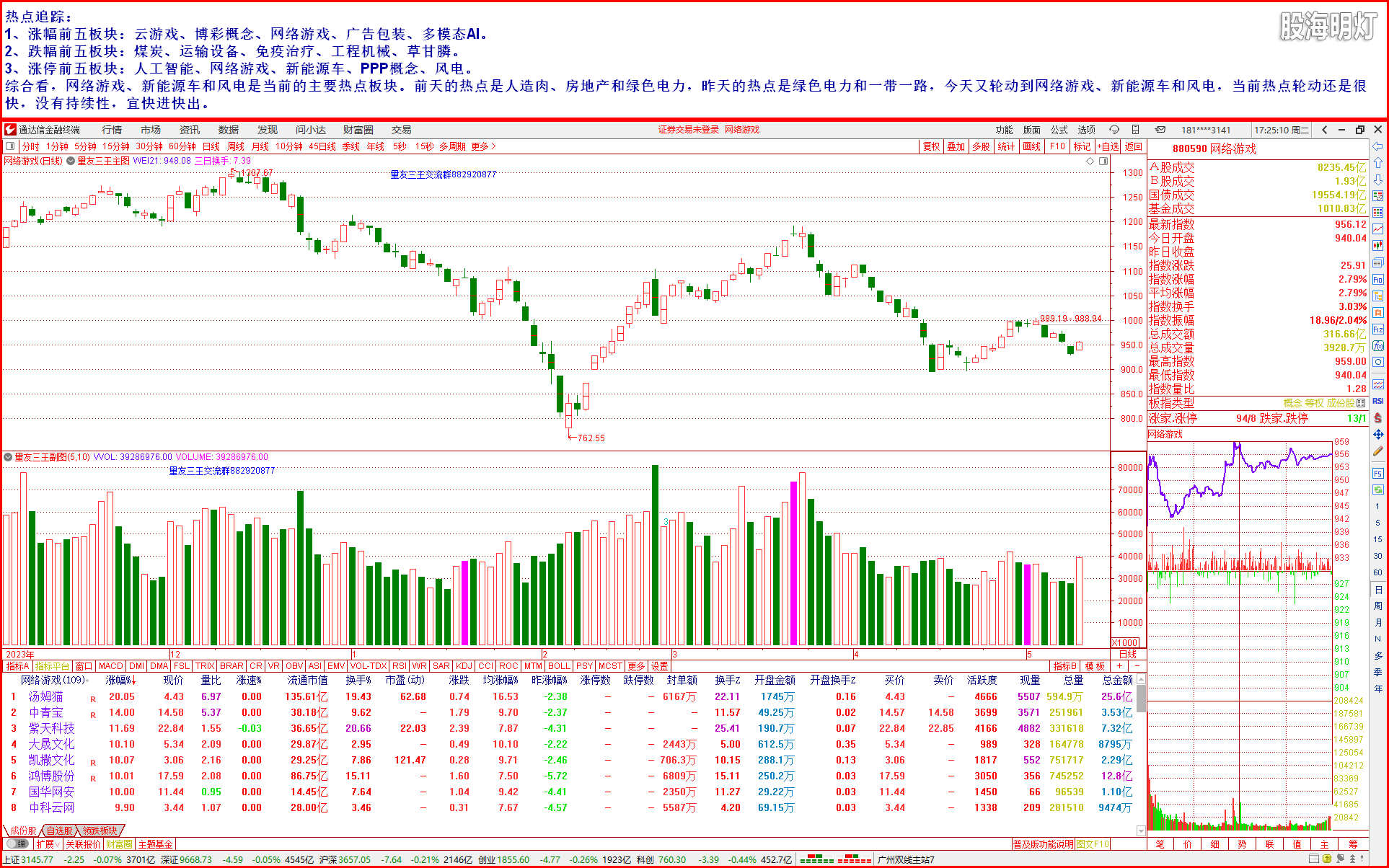Open the 扩展 dropdown at bottom
Screen dimensions: 1389x868
48,843
